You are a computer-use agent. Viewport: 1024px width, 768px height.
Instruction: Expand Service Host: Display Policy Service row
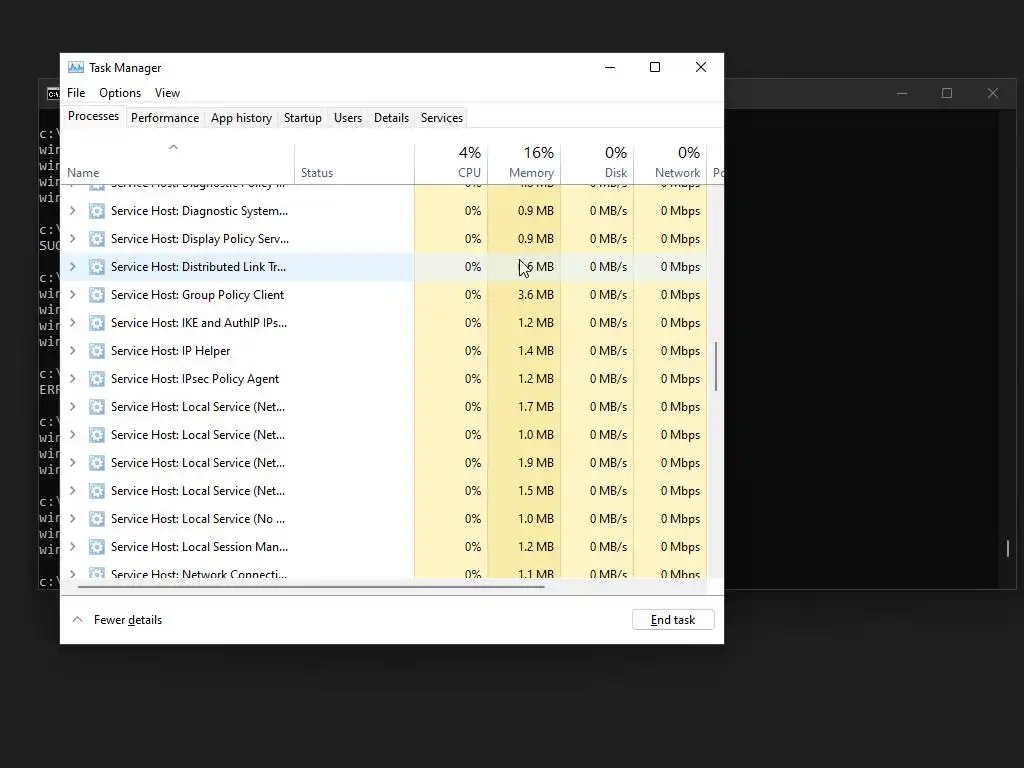tap(72, 239)
